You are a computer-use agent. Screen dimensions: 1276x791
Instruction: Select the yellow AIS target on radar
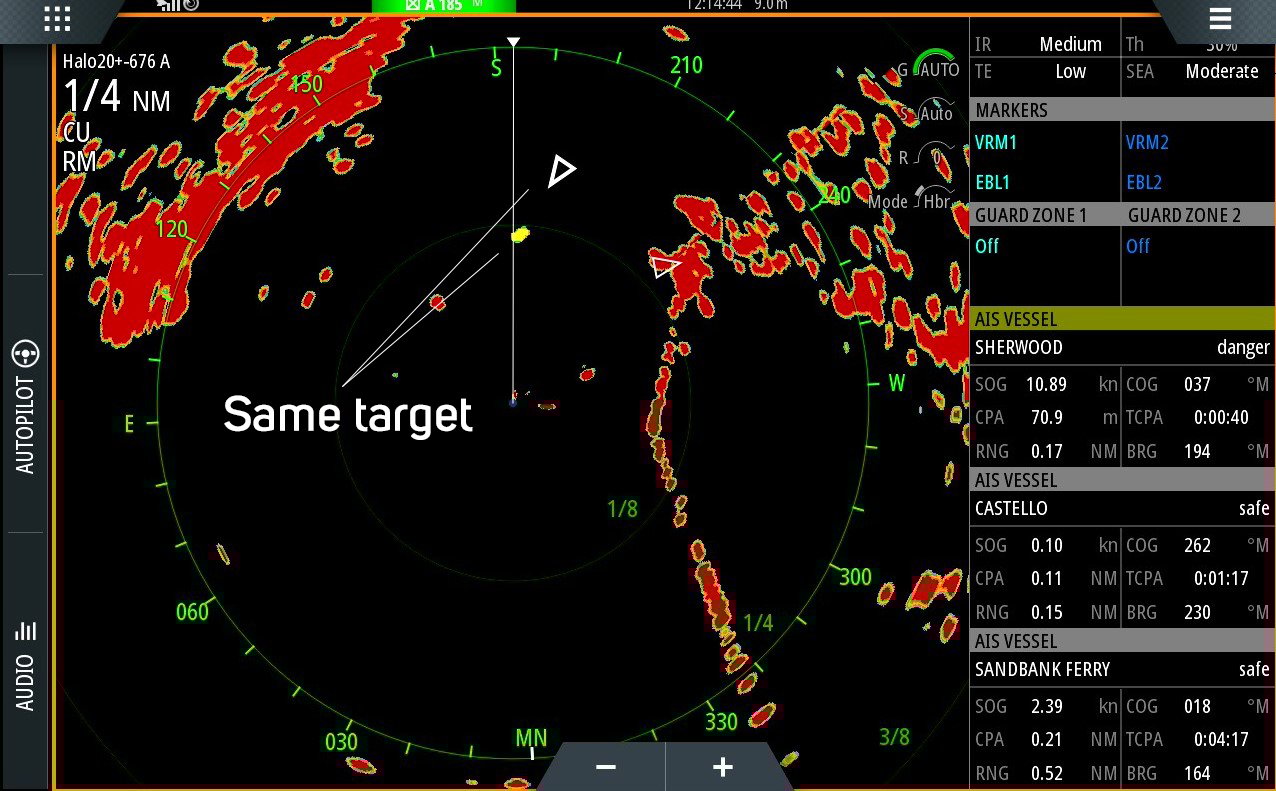coord(520,235)
